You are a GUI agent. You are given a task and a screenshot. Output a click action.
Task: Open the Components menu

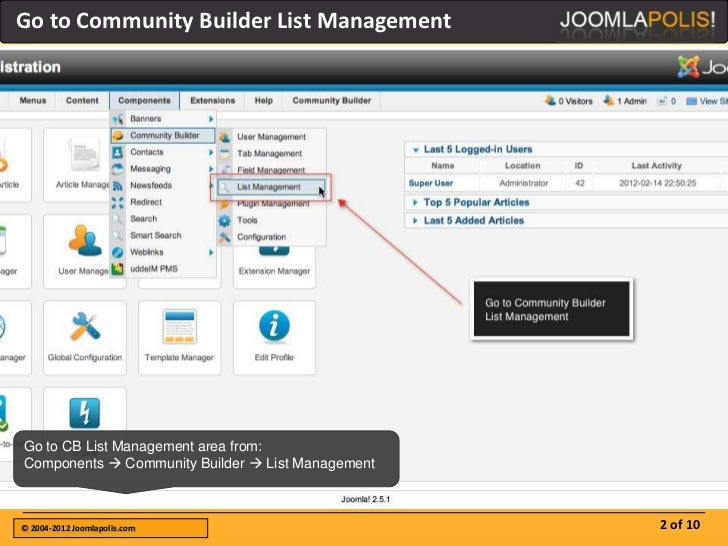tap(144, 100)
